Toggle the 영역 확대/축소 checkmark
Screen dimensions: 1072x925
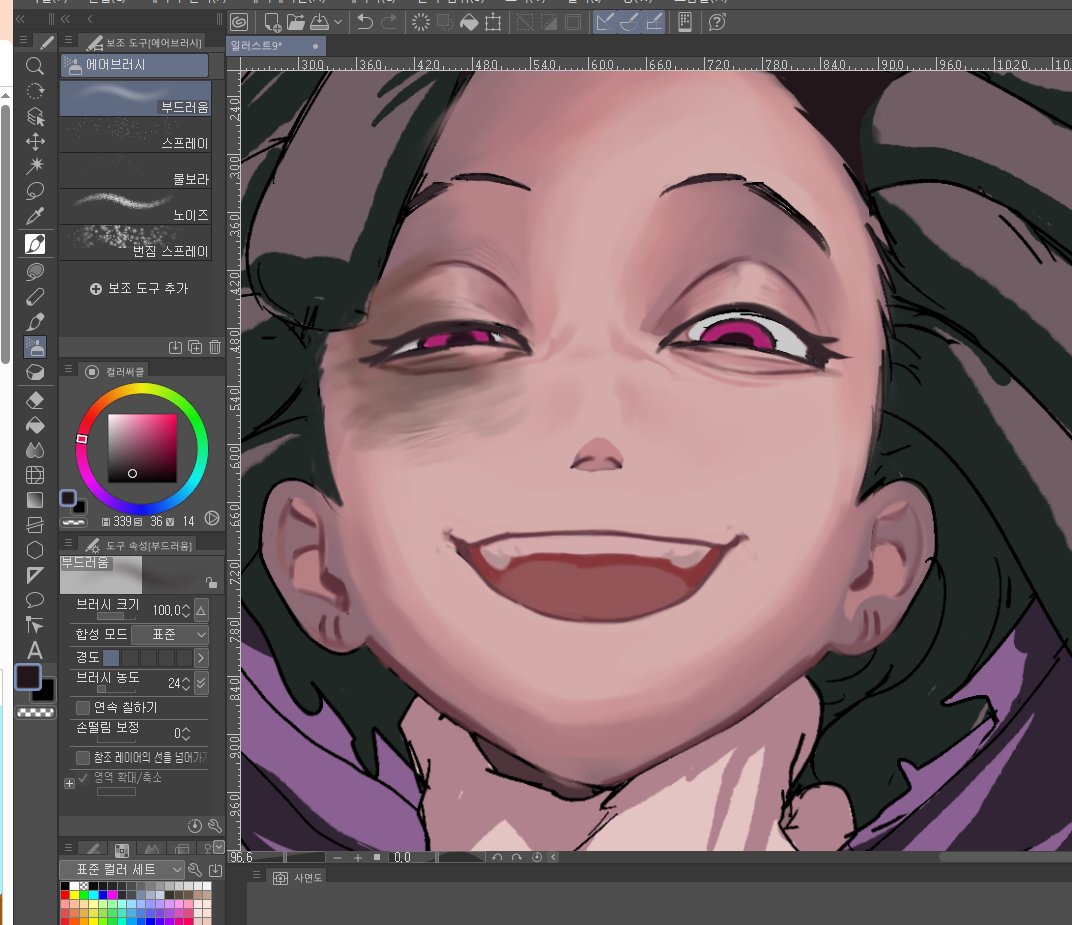click(83, 777)
